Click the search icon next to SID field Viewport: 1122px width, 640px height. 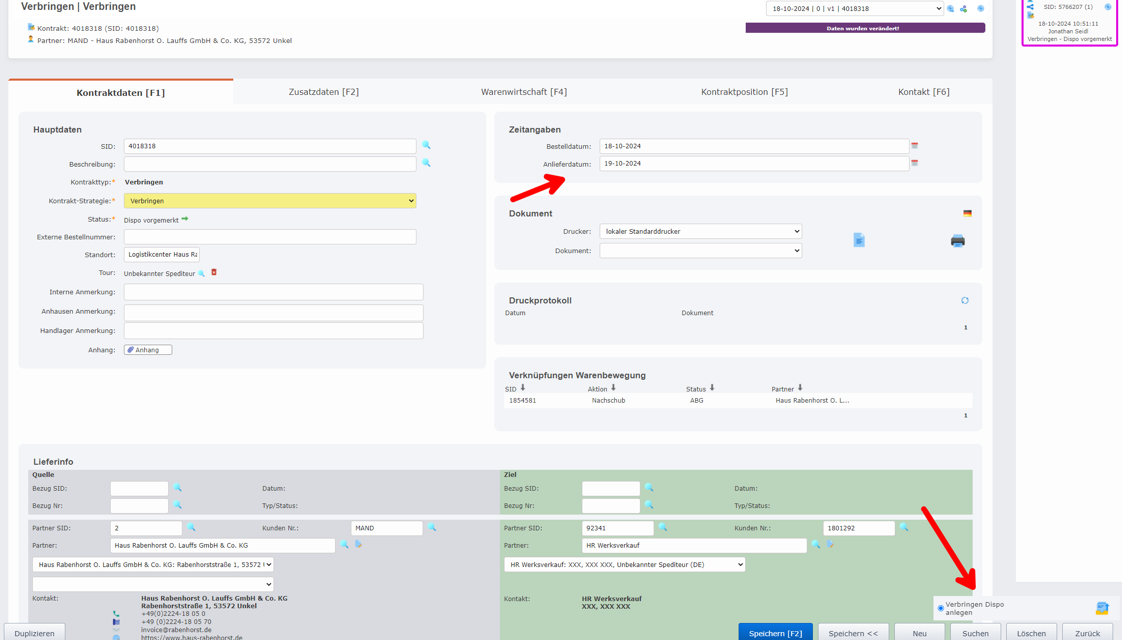coord(426,146)
